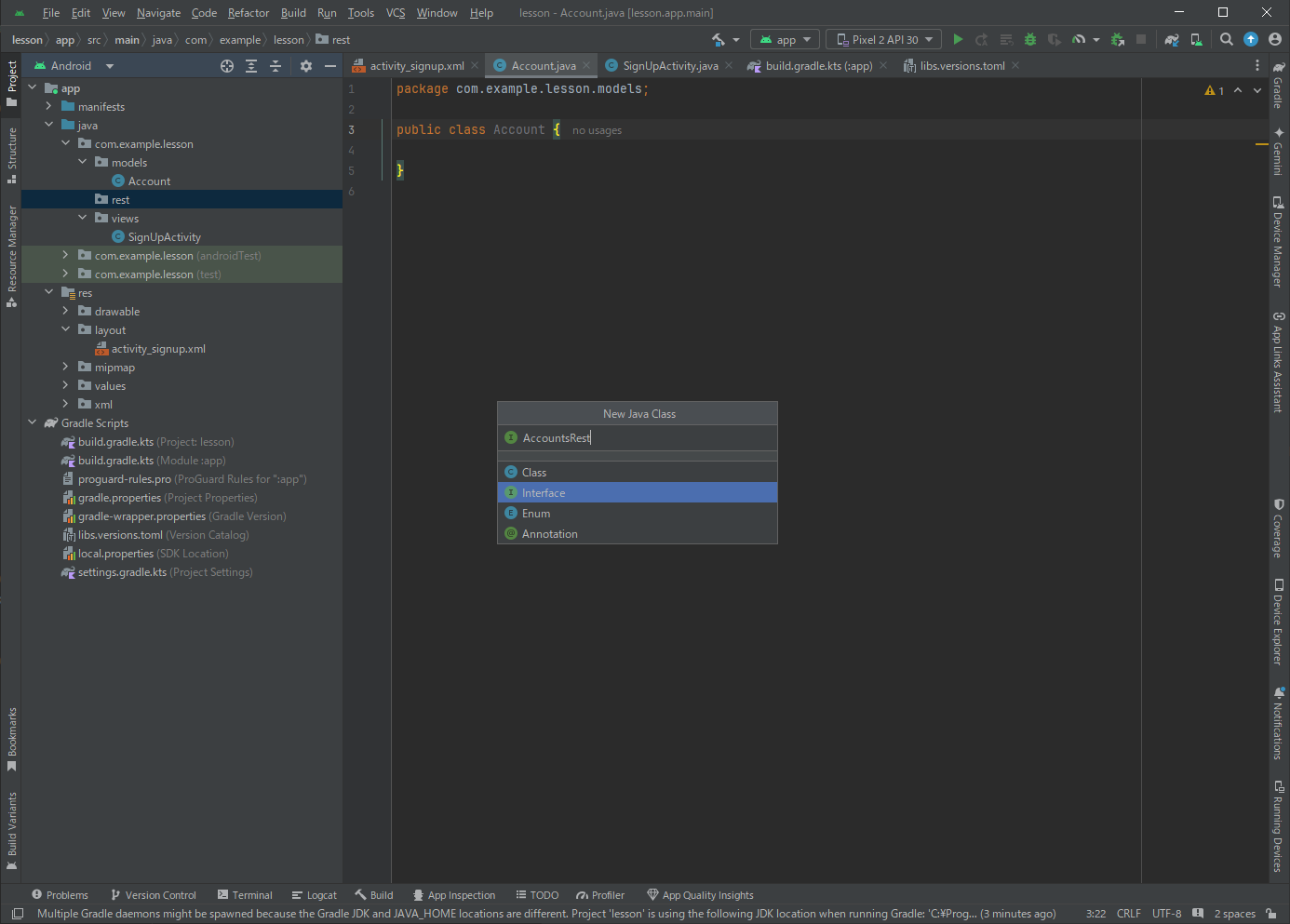The height and width of the screenshot is (924, 1290).
Task: Click the Apply Changes and Restart Activity icon
Action: 982,39
